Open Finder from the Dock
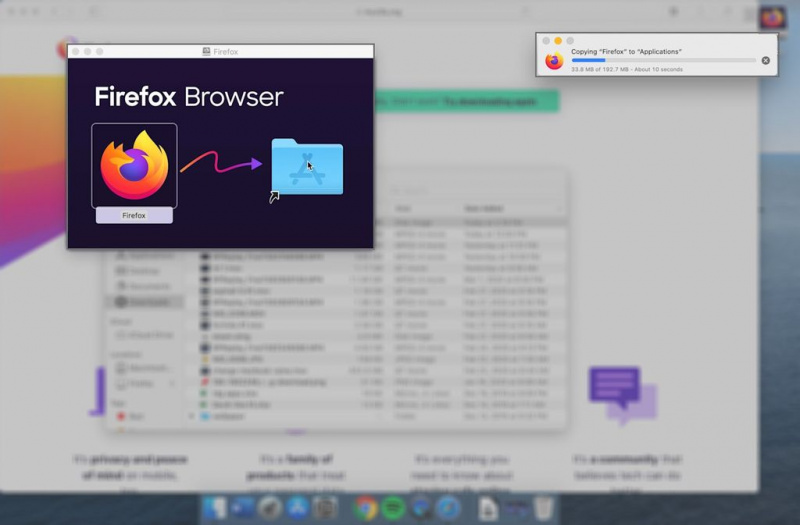The height and width of the screenshot is (525, 800). click(x=215, y=508)
